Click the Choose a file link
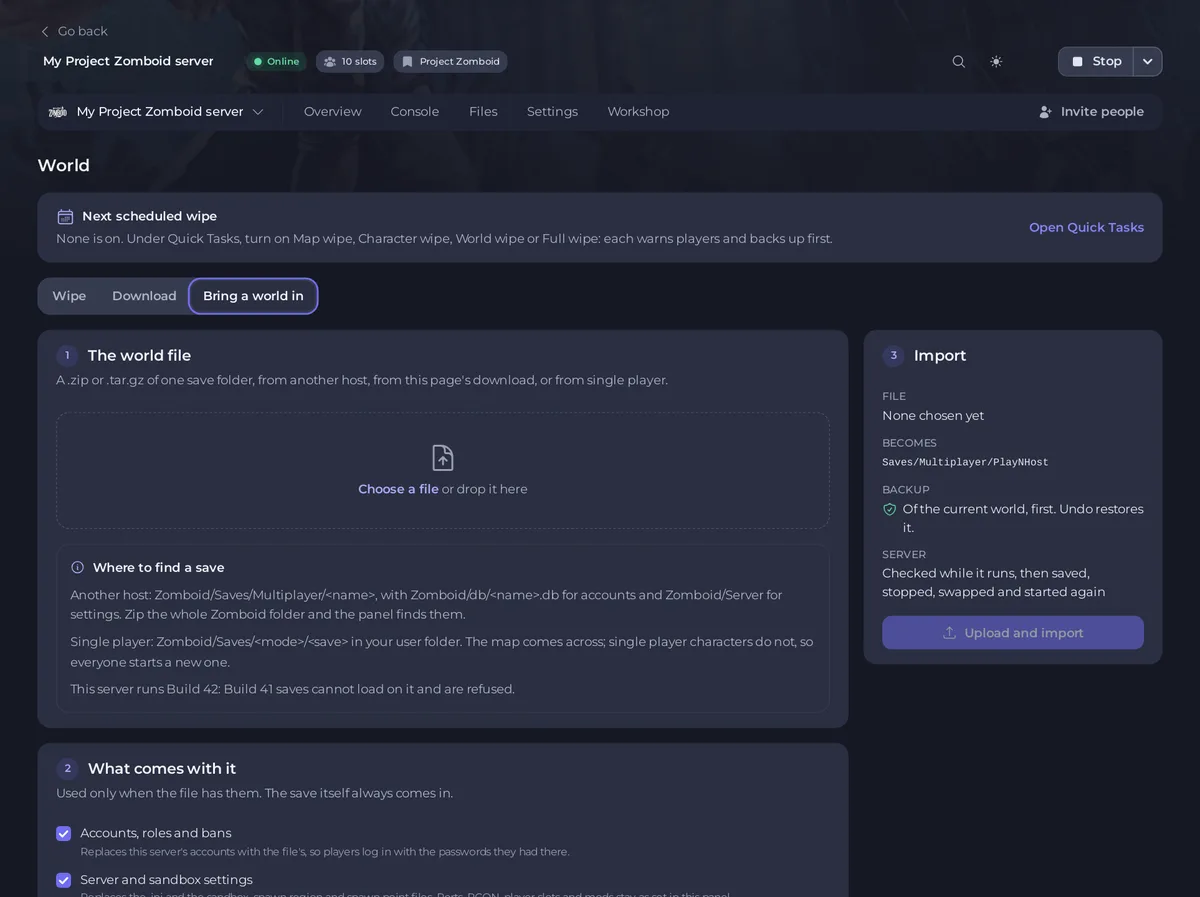This screenshot has height=897, width=1200. tap(398, 489)
